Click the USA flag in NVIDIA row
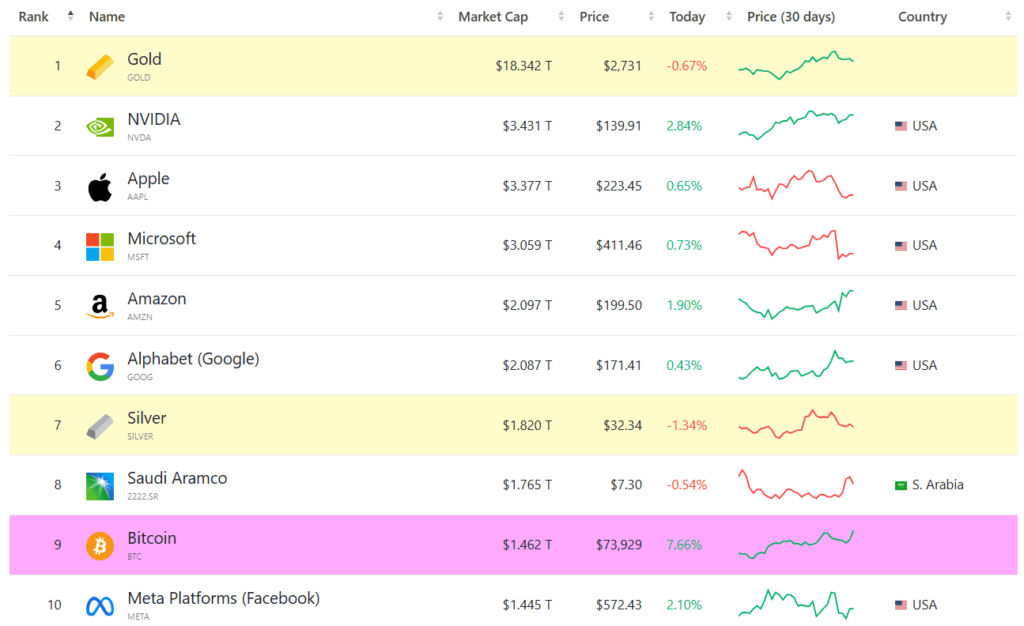 901,126
